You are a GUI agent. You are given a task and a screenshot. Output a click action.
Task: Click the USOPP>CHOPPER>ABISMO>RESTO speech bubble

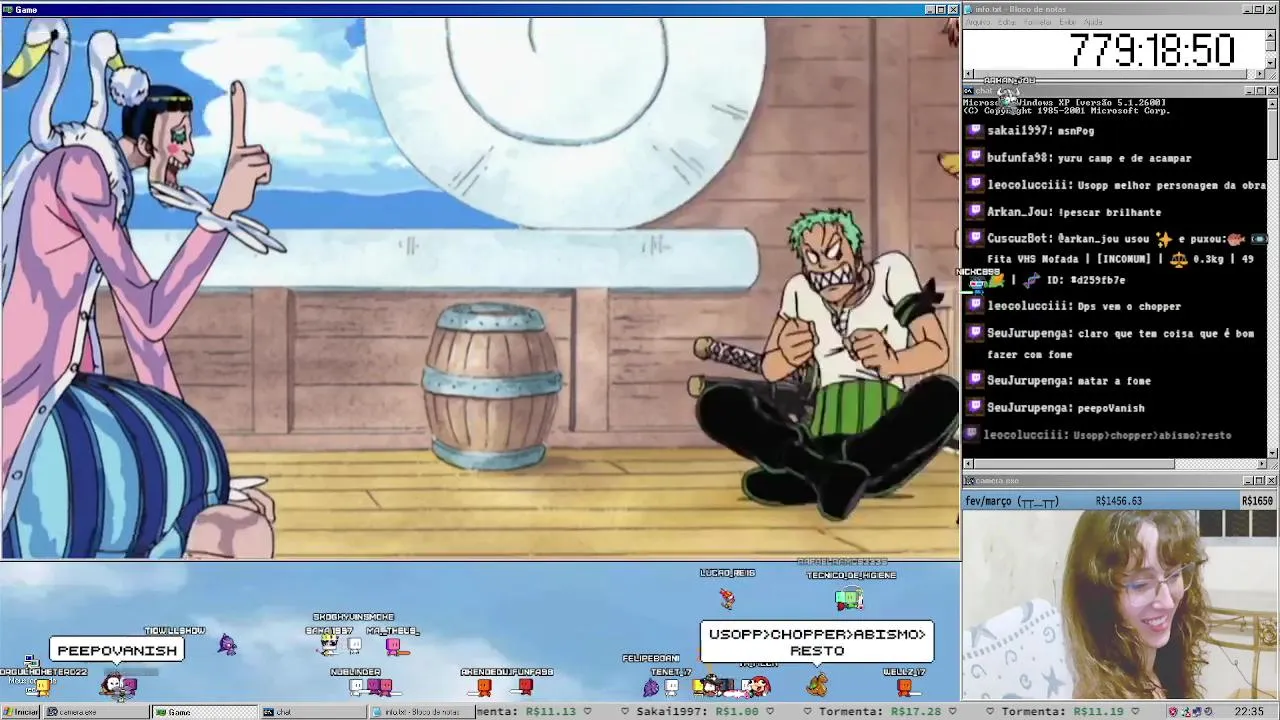pos(817,642)
